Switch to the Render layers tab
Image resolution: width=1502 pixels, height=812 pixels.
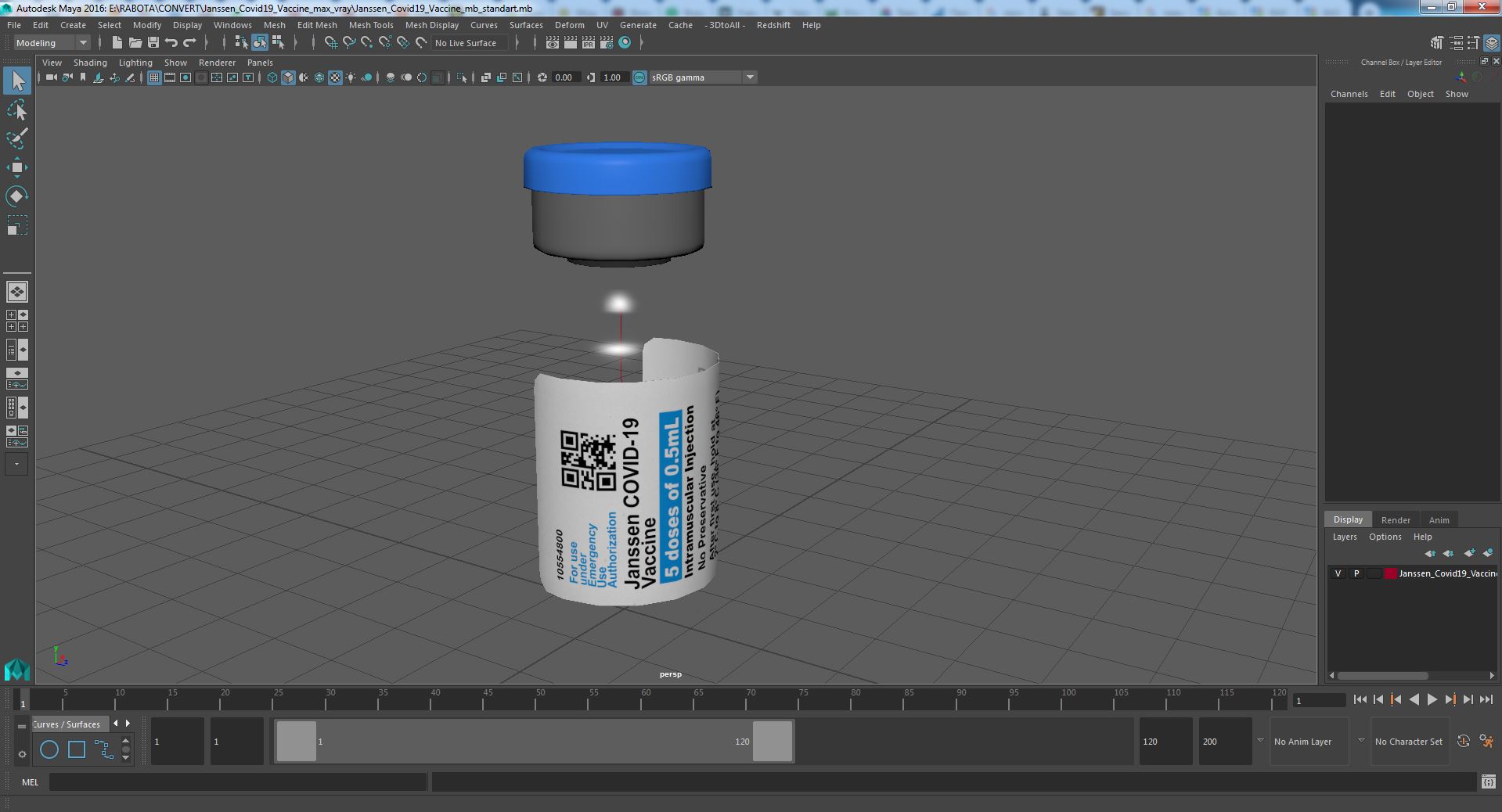click(x=1396, y=519)
